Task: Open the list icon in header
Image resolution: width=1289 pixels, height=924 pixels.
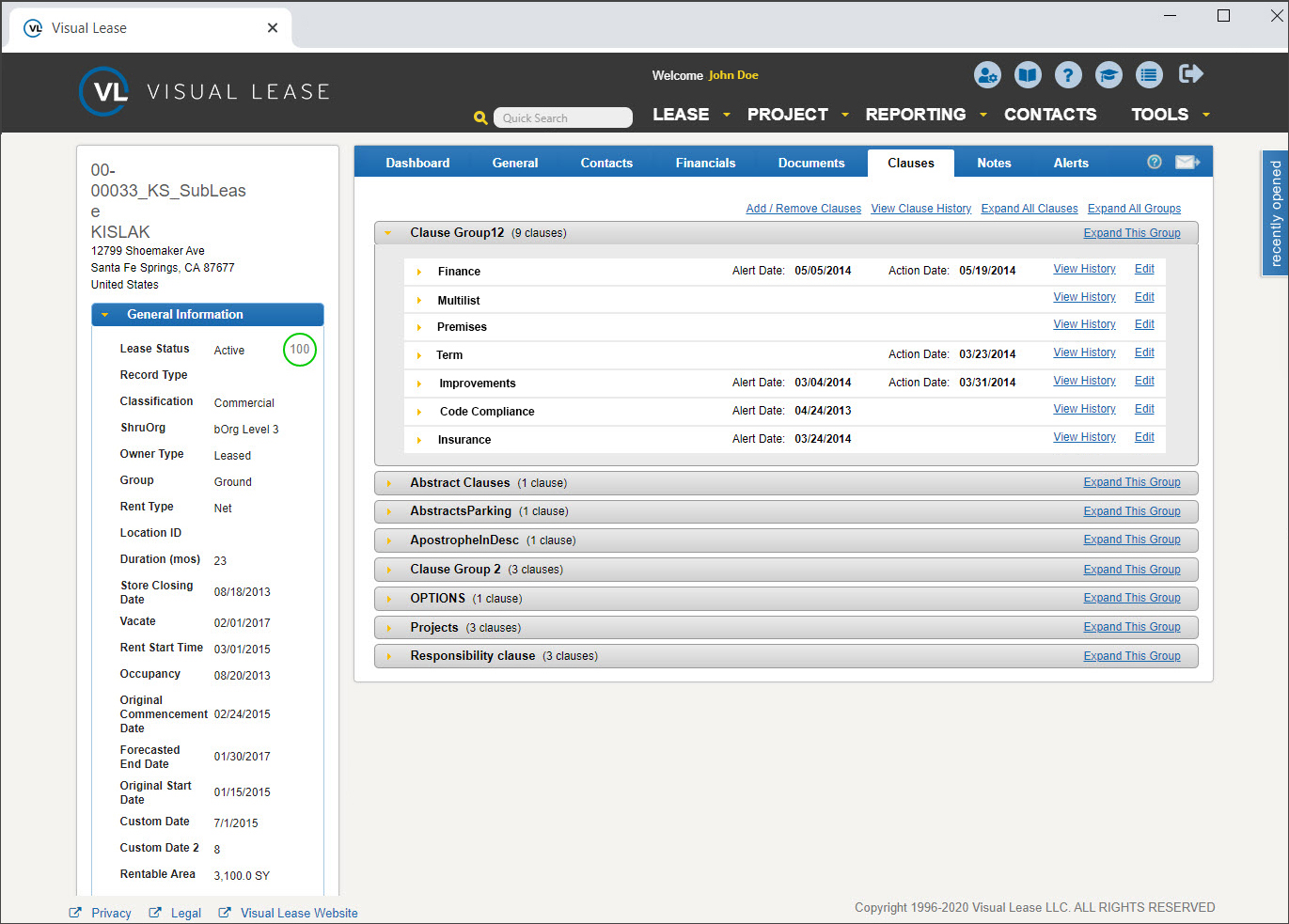Action: tap(1149, 75)
